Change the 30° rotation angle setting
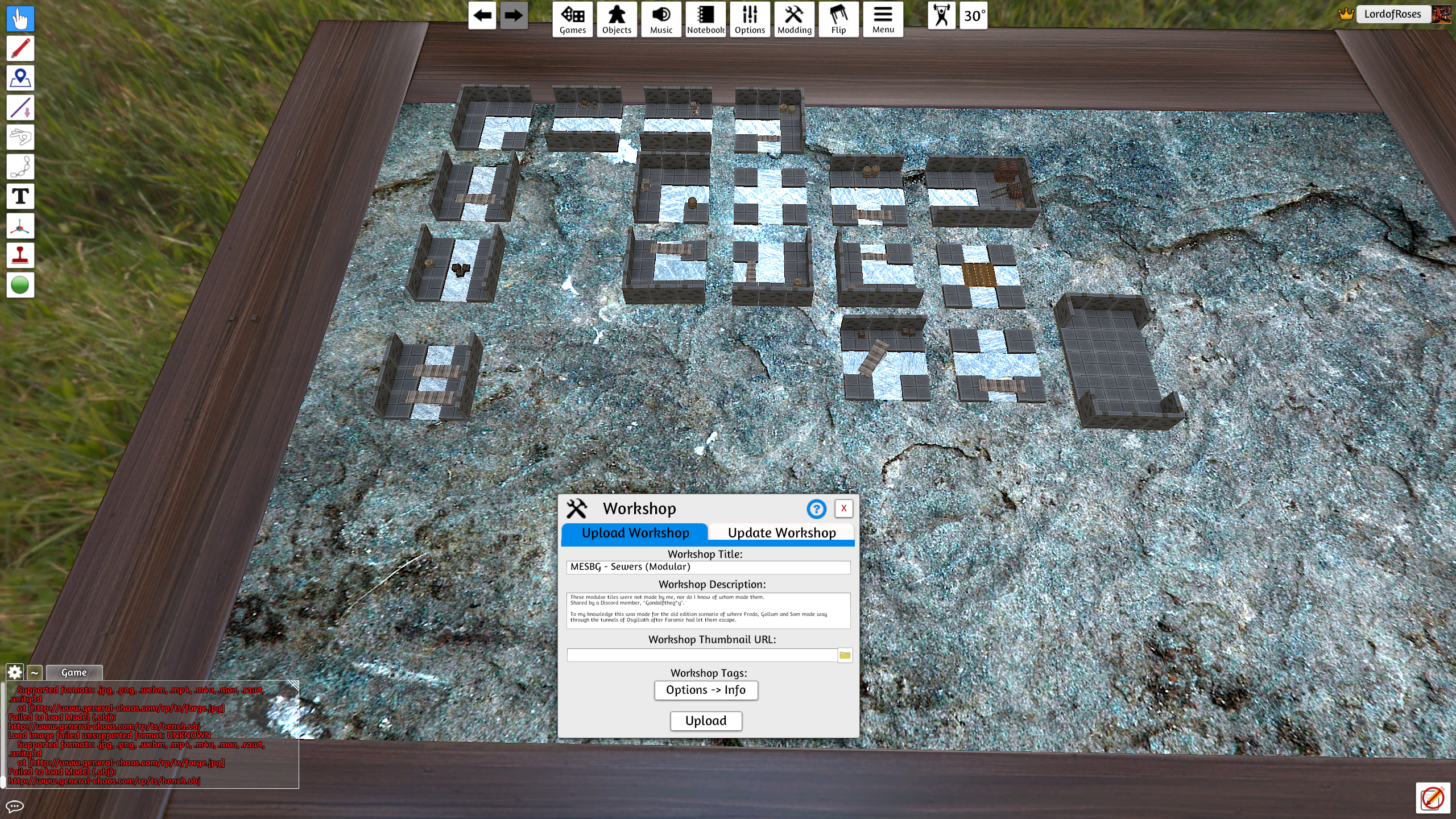The width and height of the screenshot is (1456, 819). (974, 16)
